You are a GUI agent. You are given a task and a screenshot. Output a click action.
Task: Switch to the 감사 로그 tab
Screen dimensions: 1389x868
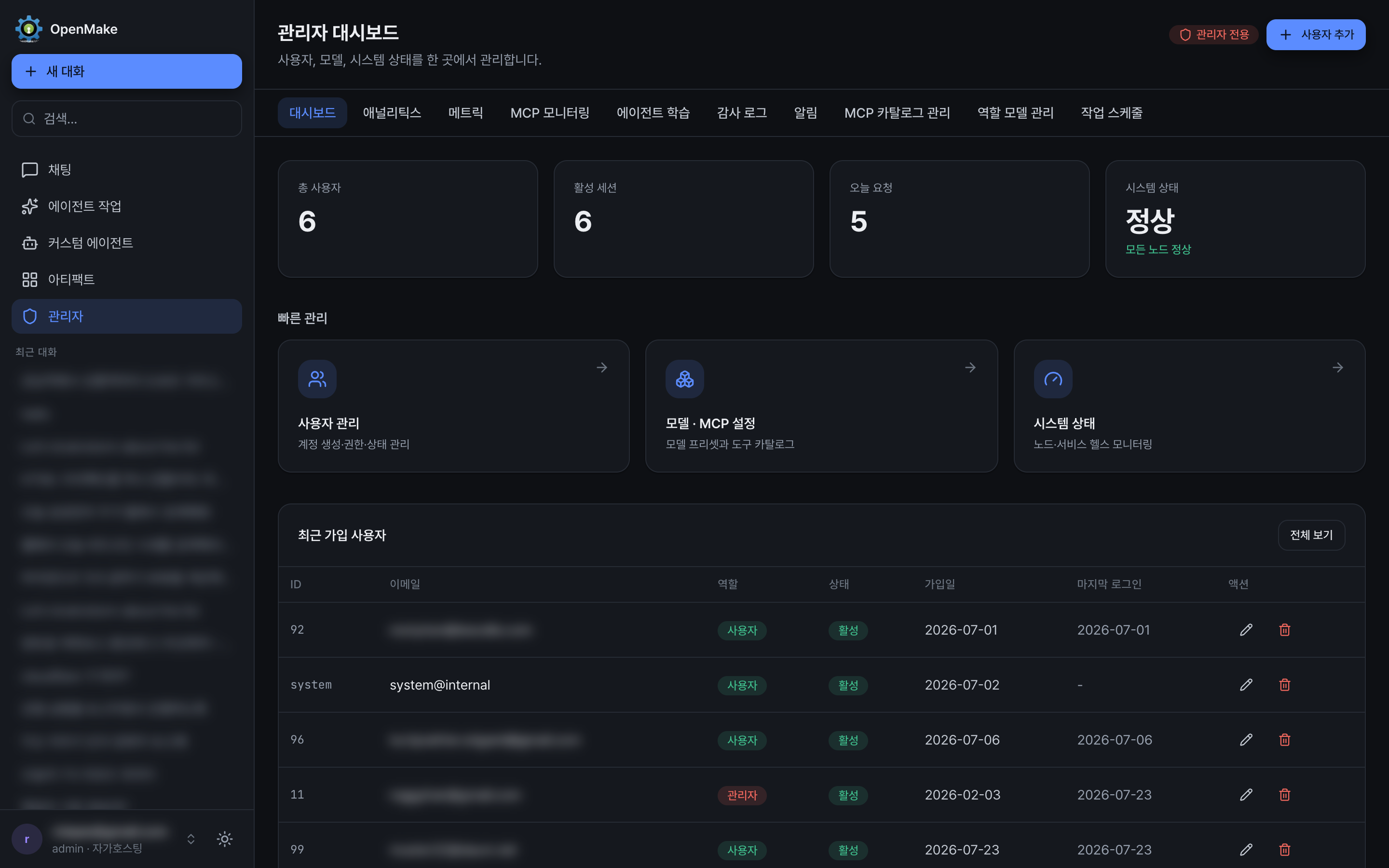tap(742, 112)
